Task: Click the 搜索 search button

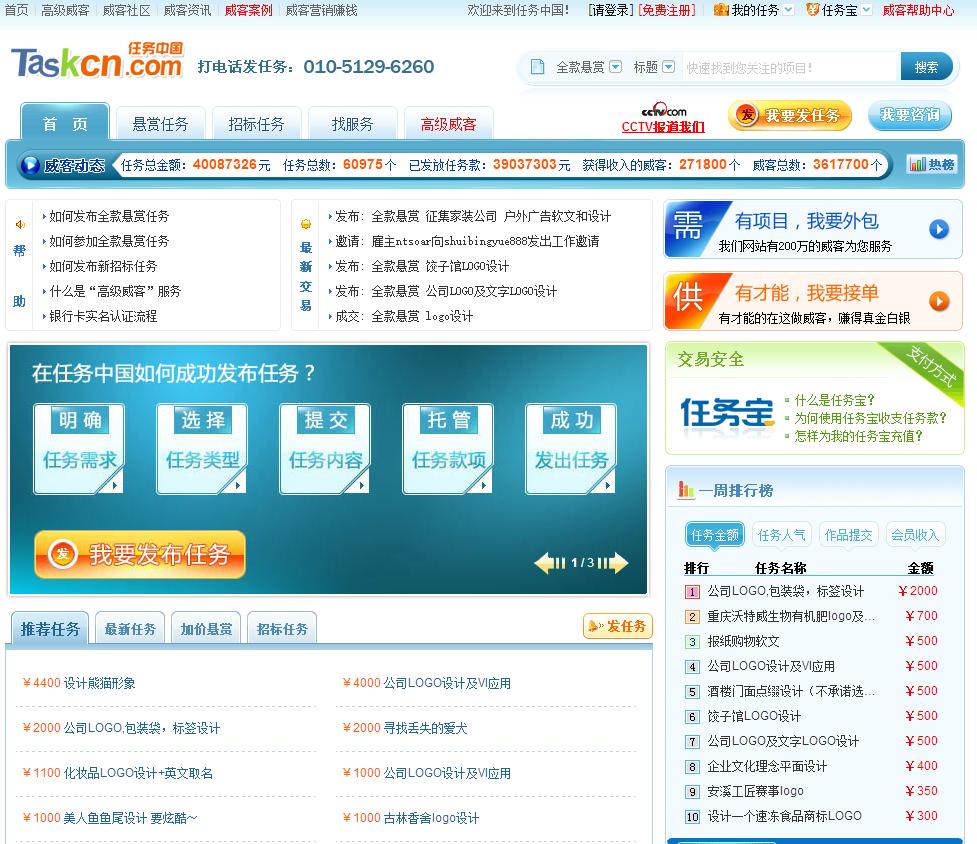Action: coord(928,65)
